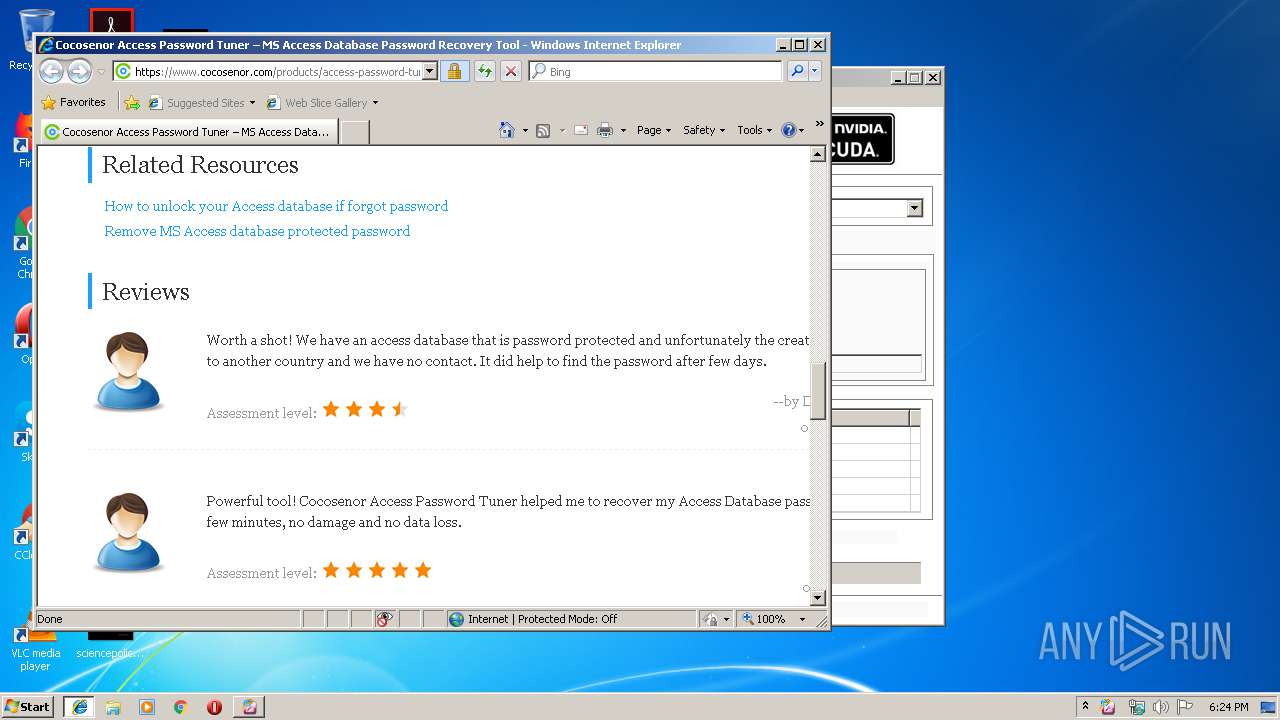Click the network tray icon
The width and height of the screenshot is (1280, 720).
point(1136,707)
